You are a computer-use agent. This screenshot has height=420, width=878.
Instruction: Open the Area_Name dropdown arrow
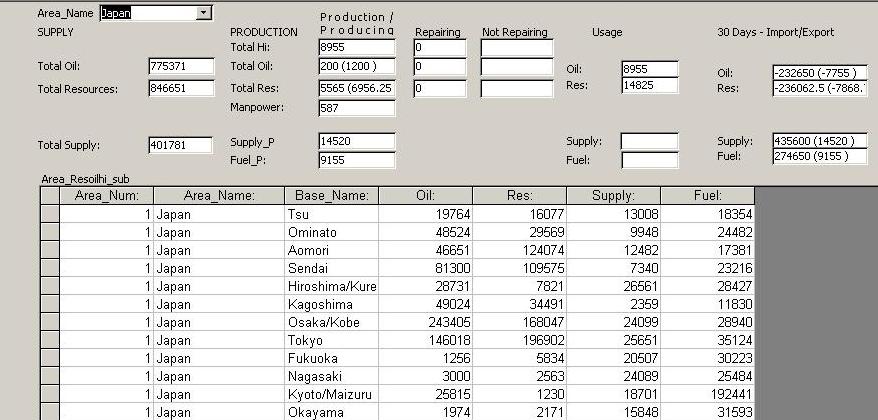point(204,13)
